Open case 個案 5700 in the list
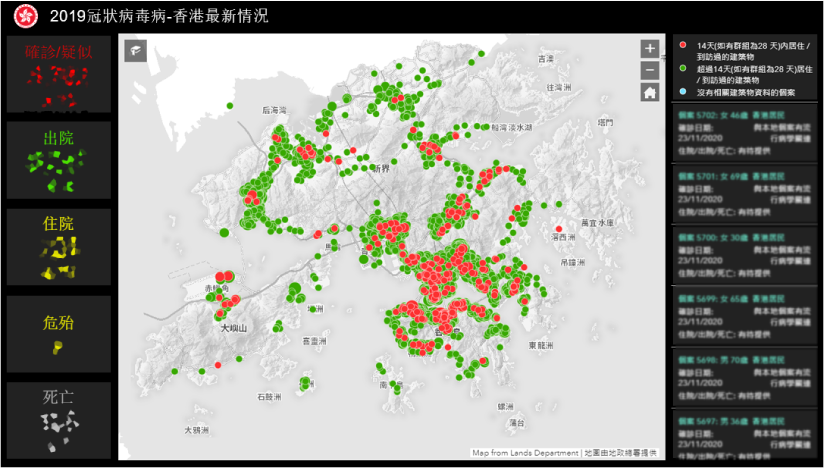824x468 pixels. tap(744, 257)
